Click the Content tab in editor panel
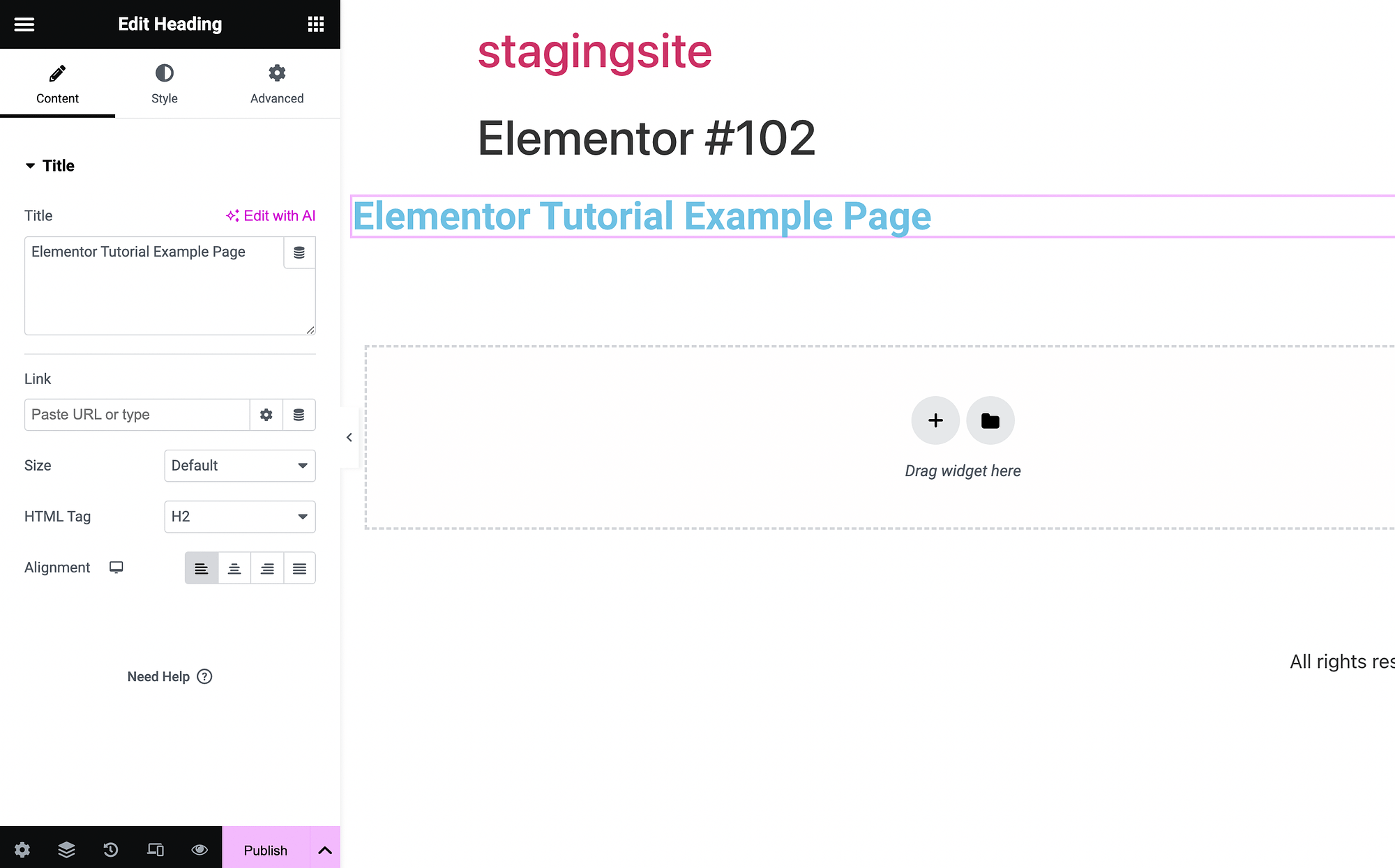1395x868 pixels. tap(57, 84)
